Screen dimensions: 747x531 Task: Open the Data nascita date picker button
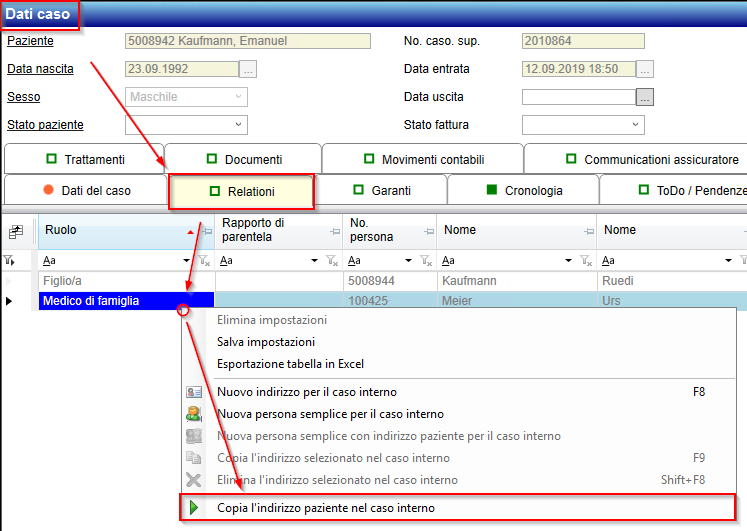248,69
